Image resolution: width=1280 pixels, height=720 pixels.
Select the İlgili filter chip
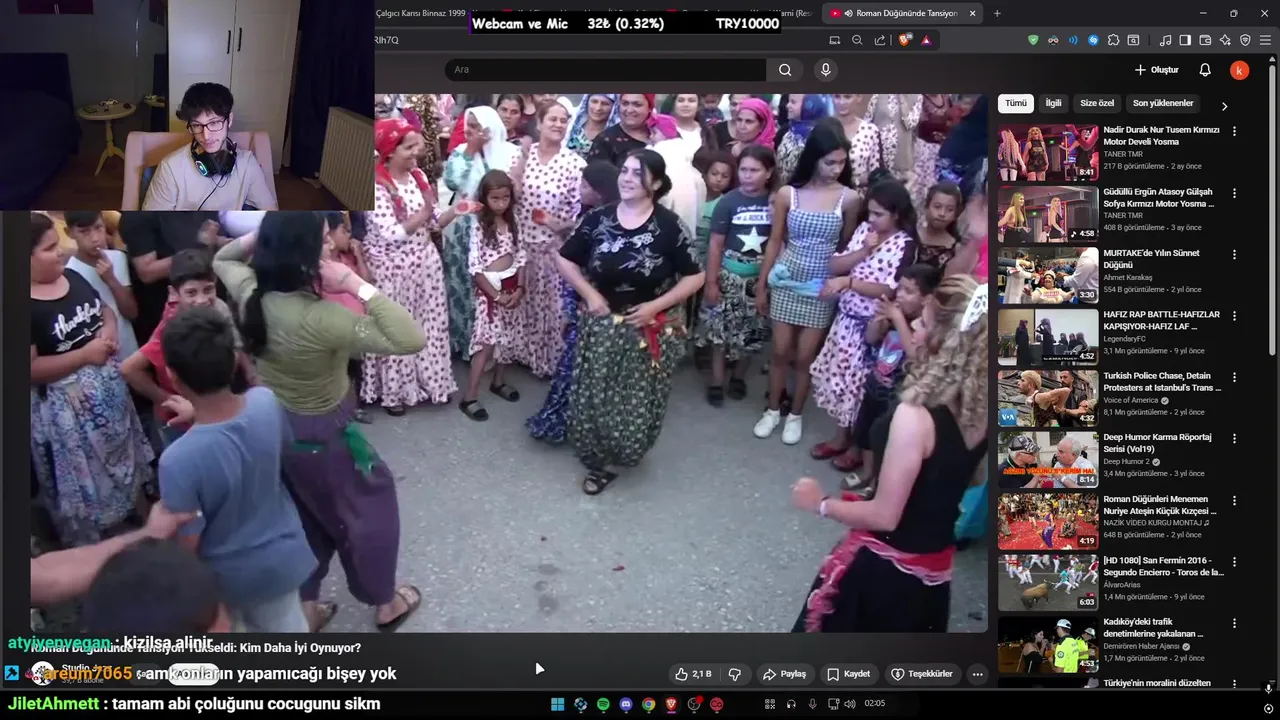(x=1053, y=103)
